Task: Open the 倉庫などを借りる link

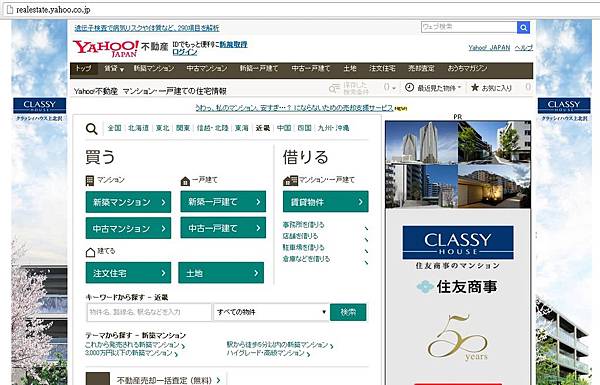Action: [306, 259]
